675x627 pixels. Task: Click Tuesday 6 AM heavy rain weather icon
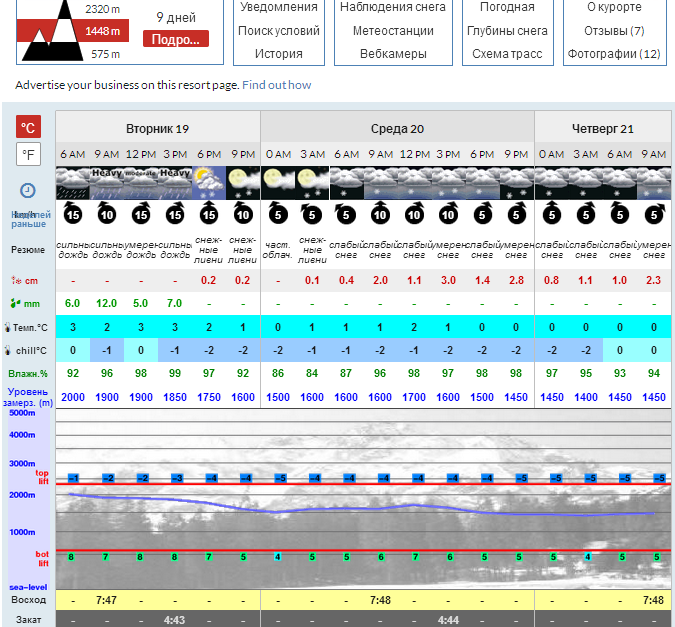point(73,183)
